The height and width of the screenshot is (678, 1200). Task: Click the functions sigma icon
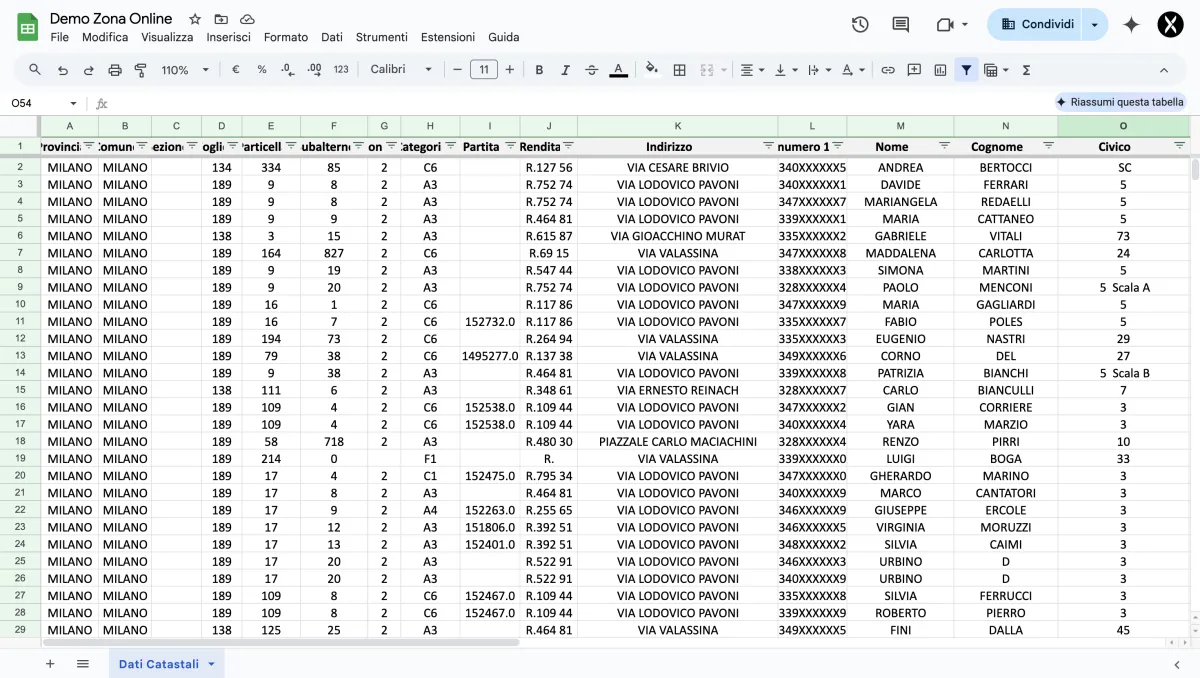coord(1027,70)
